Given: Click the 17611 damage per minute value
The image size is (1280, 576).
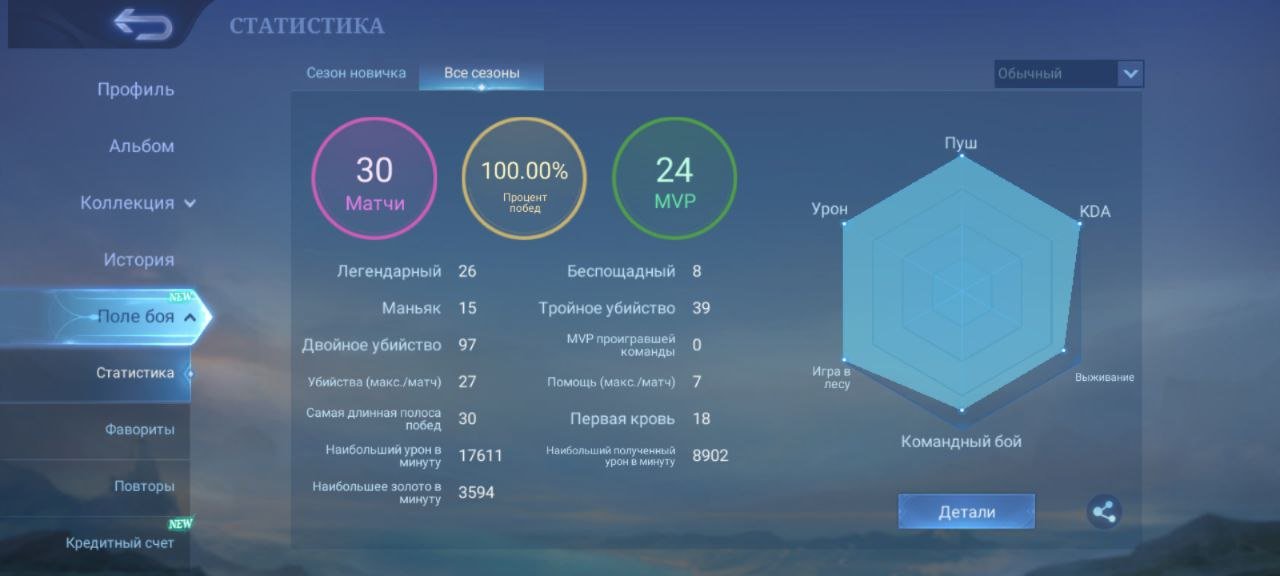Looking at the screenshot, I should 480,456.
